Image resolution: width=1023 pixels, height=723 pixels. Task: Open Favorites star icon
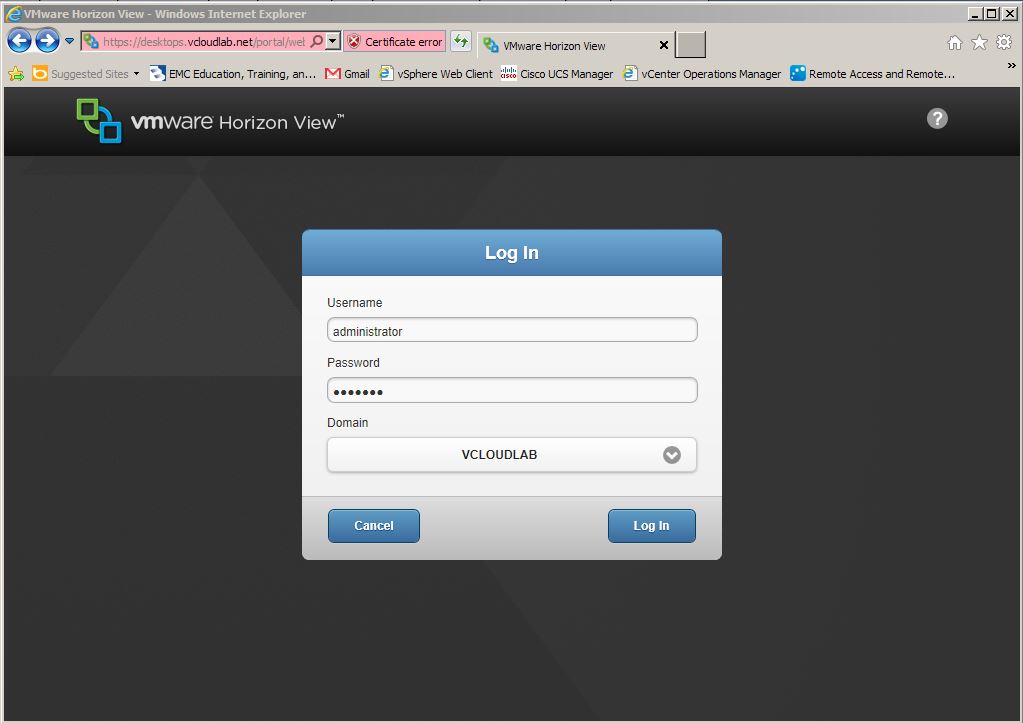tap(979, 43)
